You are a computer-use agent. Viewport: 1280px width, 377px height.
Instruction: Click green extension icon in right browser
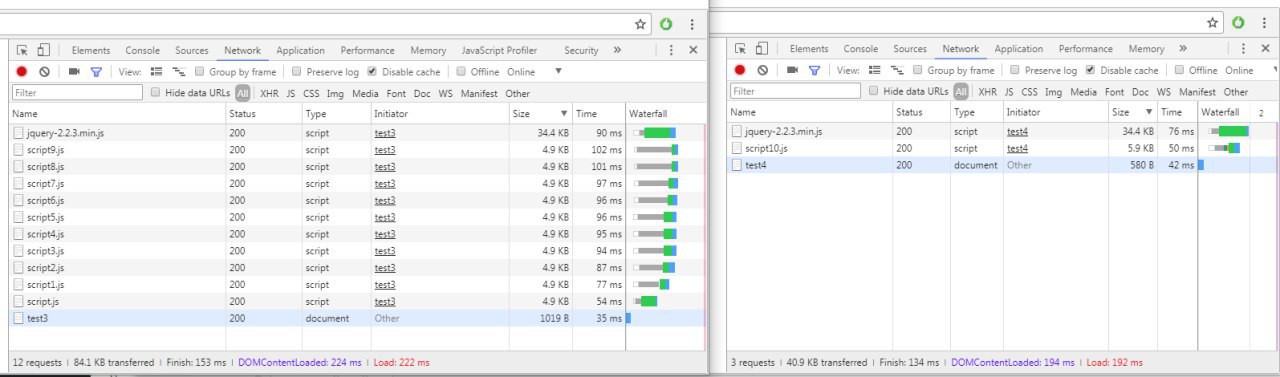pos(1238,22)
